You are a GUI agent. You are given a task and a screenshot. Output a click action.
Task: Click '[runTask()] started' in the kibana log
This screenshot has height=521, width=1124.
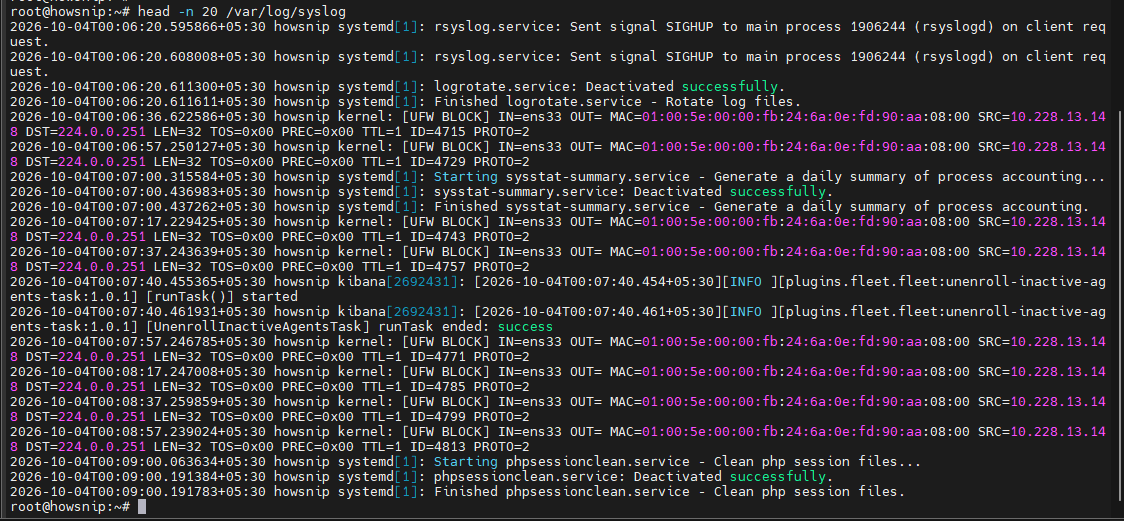(222, 297)
